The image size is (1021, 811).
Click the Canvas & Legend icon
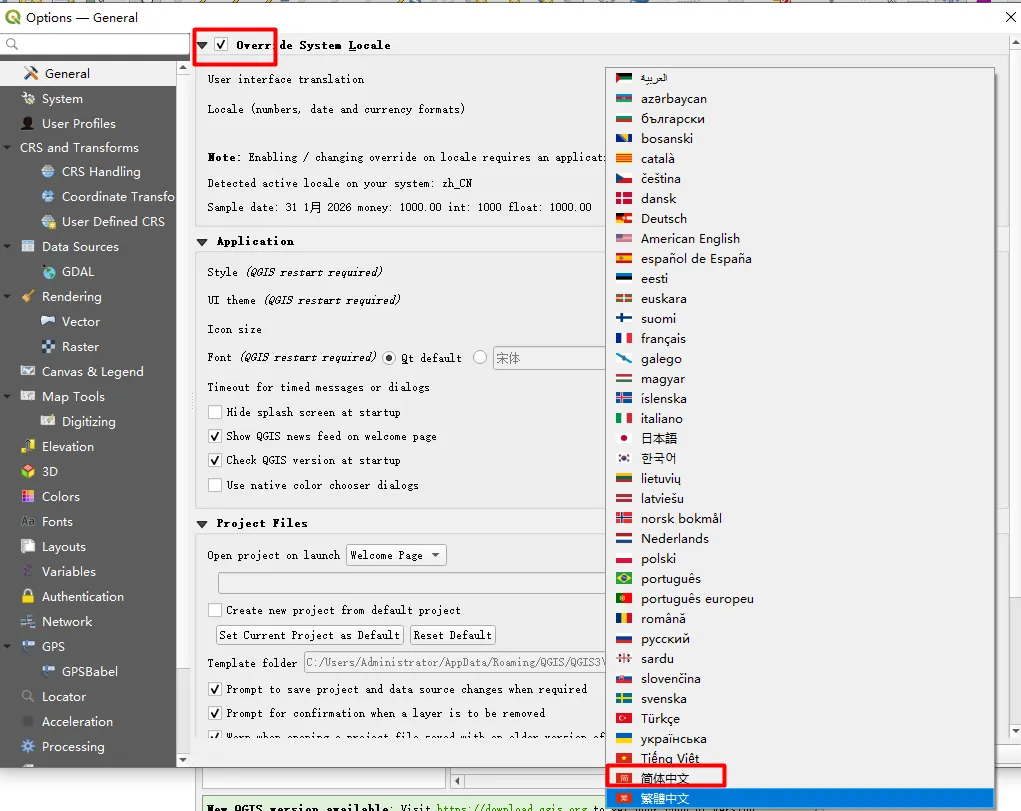click(28, 371)
